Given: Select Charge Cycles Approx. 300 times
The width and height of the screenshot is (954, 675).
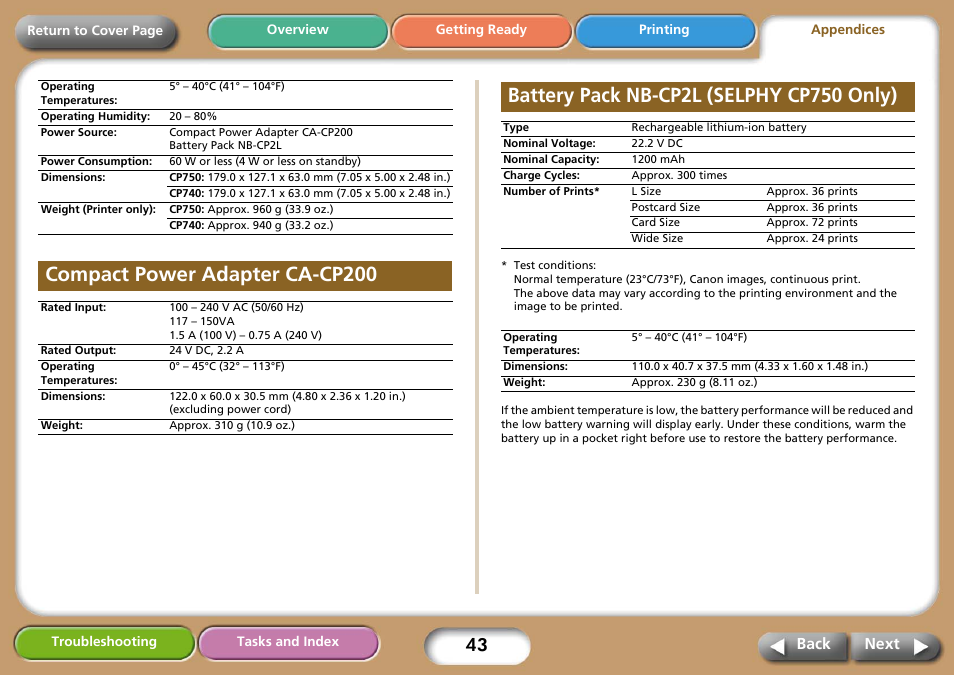Looking at the screenshot, I should point(679,175).
